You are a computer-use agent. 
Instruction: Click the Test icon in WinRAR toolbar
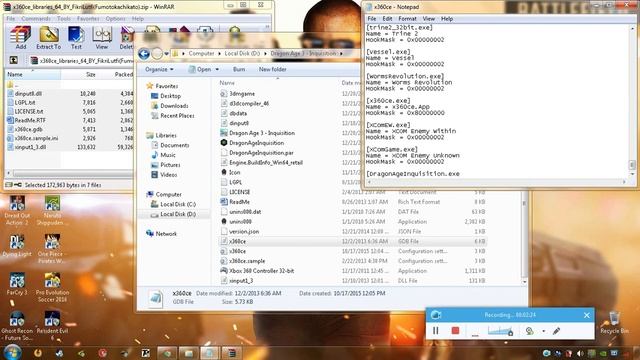click(x=76, y=38)
